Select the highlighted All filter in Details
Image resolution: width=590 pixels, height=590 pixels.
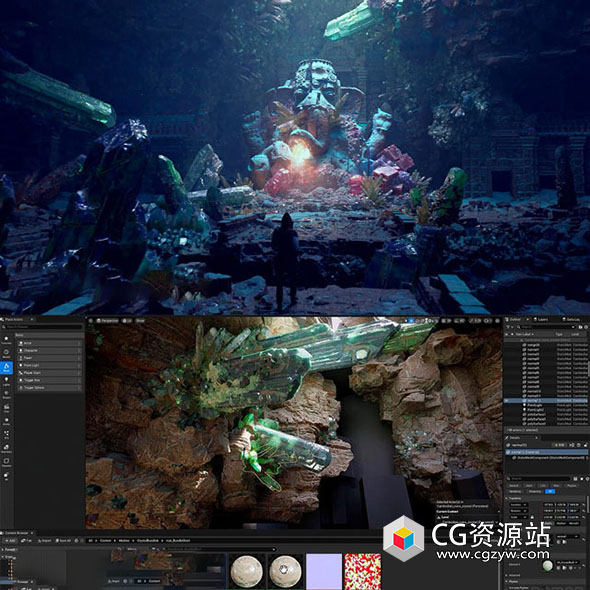pos(550,491)
